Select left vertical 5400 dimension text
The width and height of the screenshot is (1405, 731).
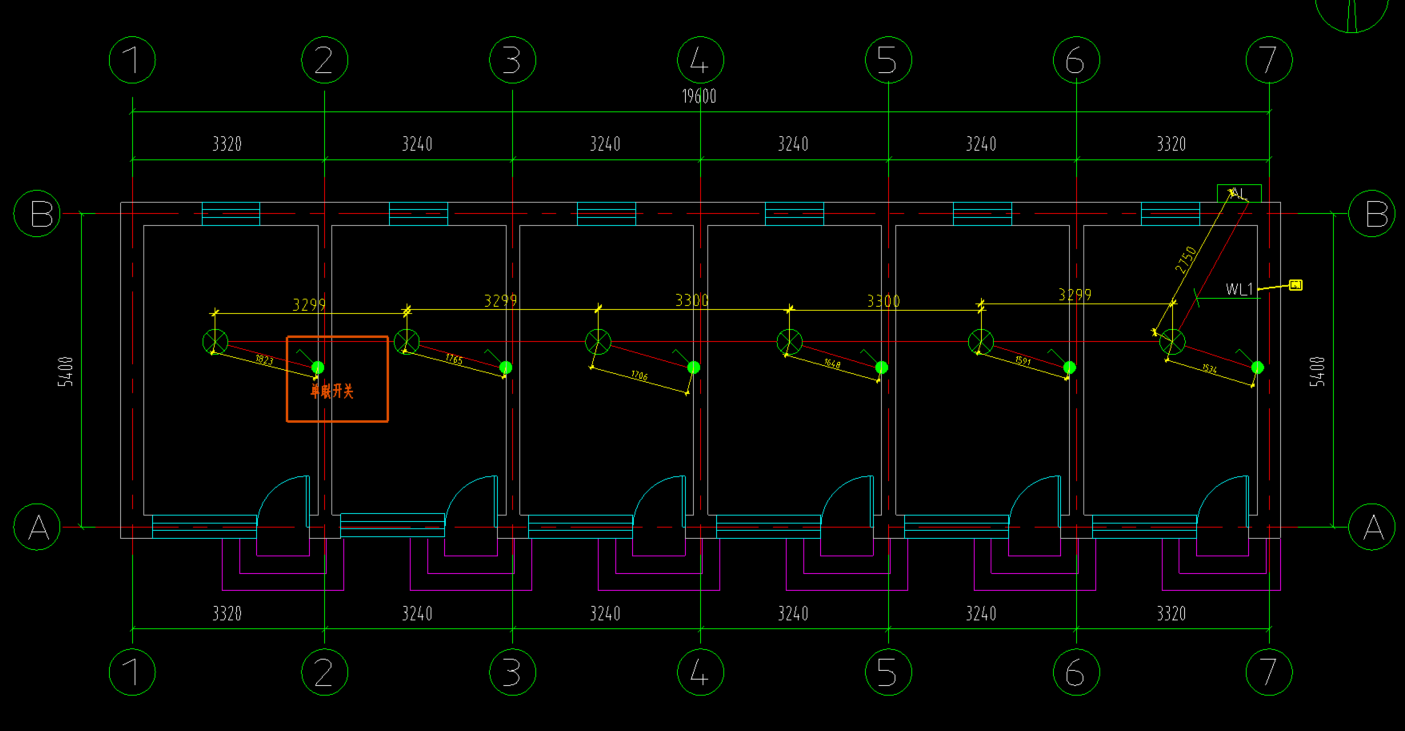point(66,370)
